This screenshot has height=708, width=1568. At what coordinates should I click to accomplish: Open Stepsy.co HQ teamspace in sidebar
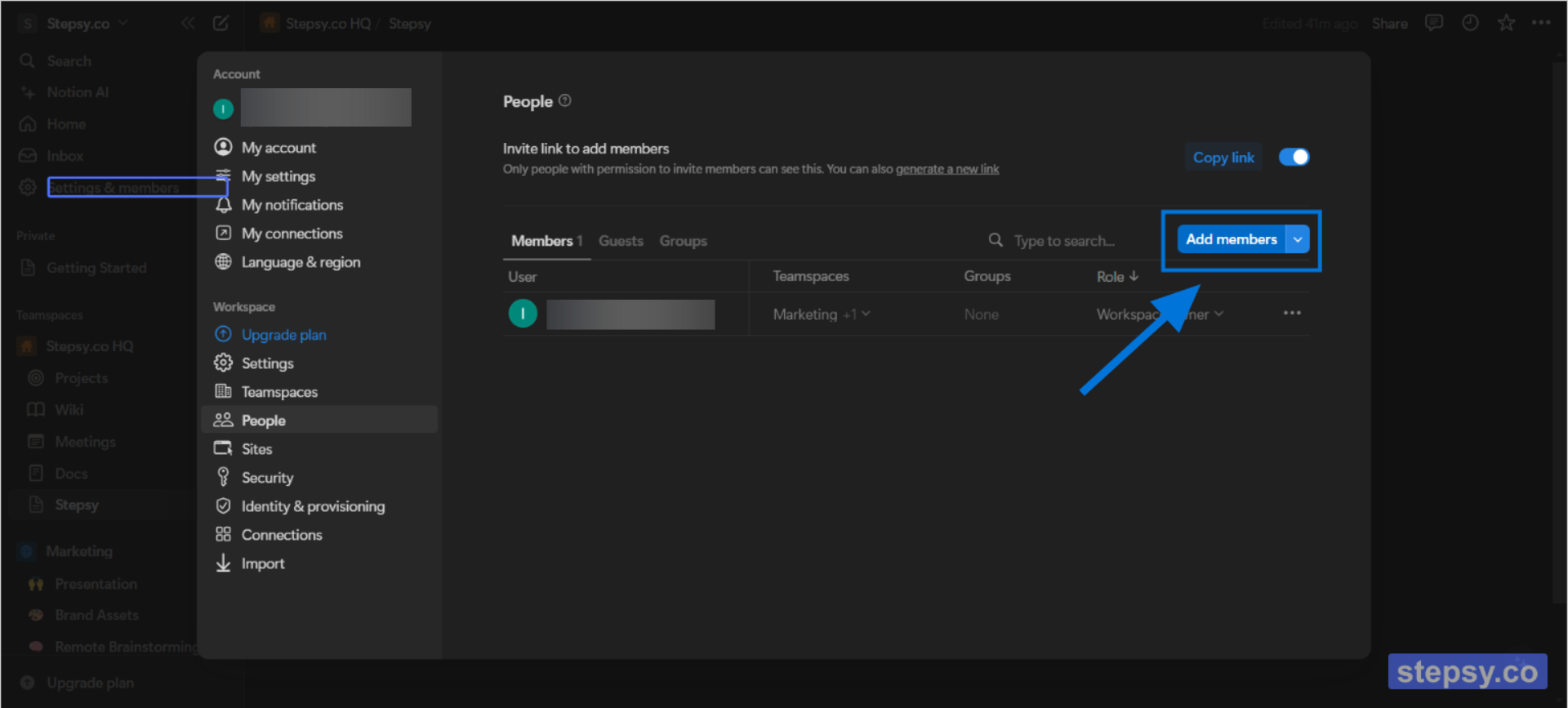(x=90, y=346)
